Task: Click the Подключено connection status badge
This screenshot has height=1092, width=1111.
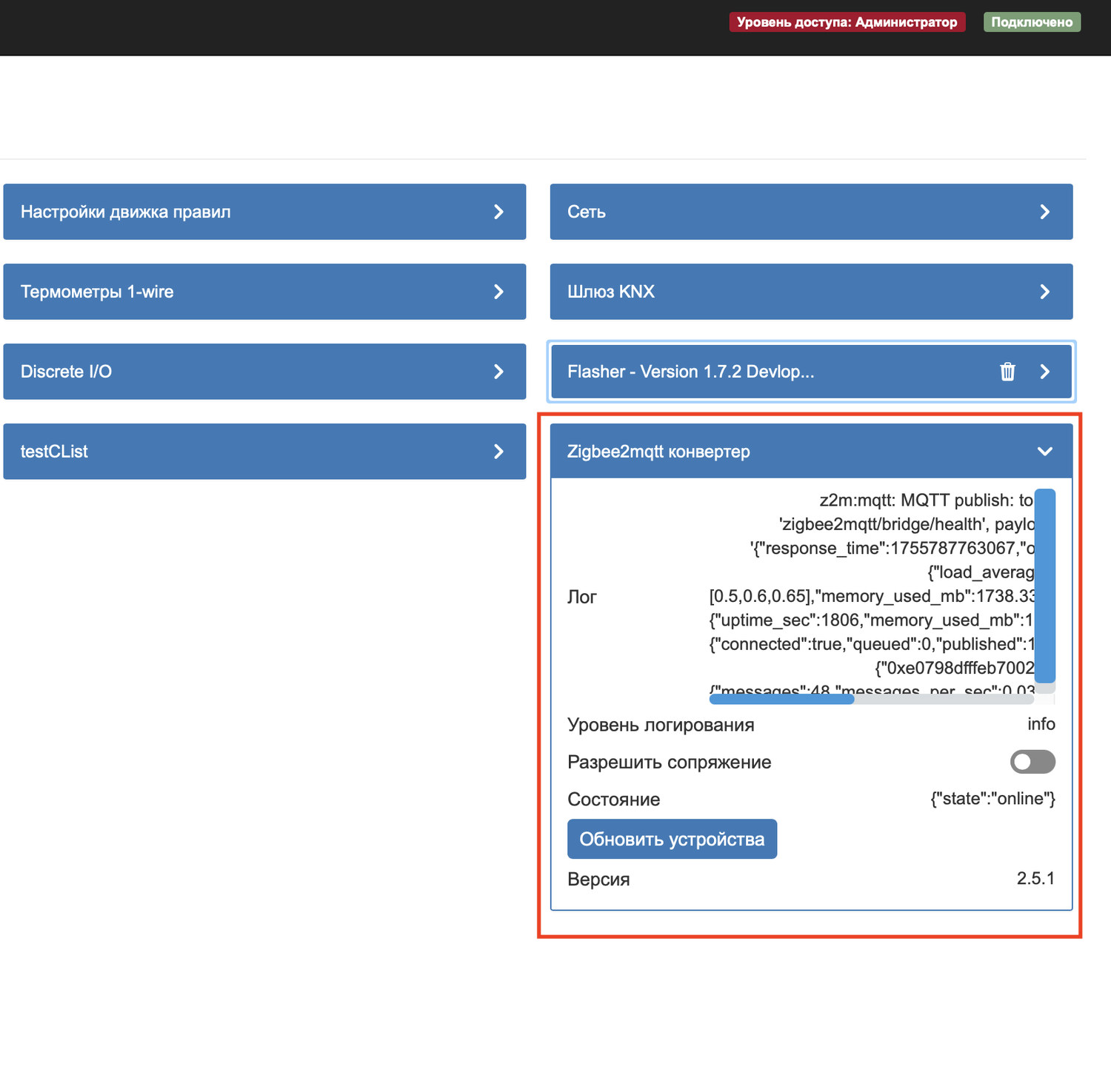Action: pos(1032,22)
